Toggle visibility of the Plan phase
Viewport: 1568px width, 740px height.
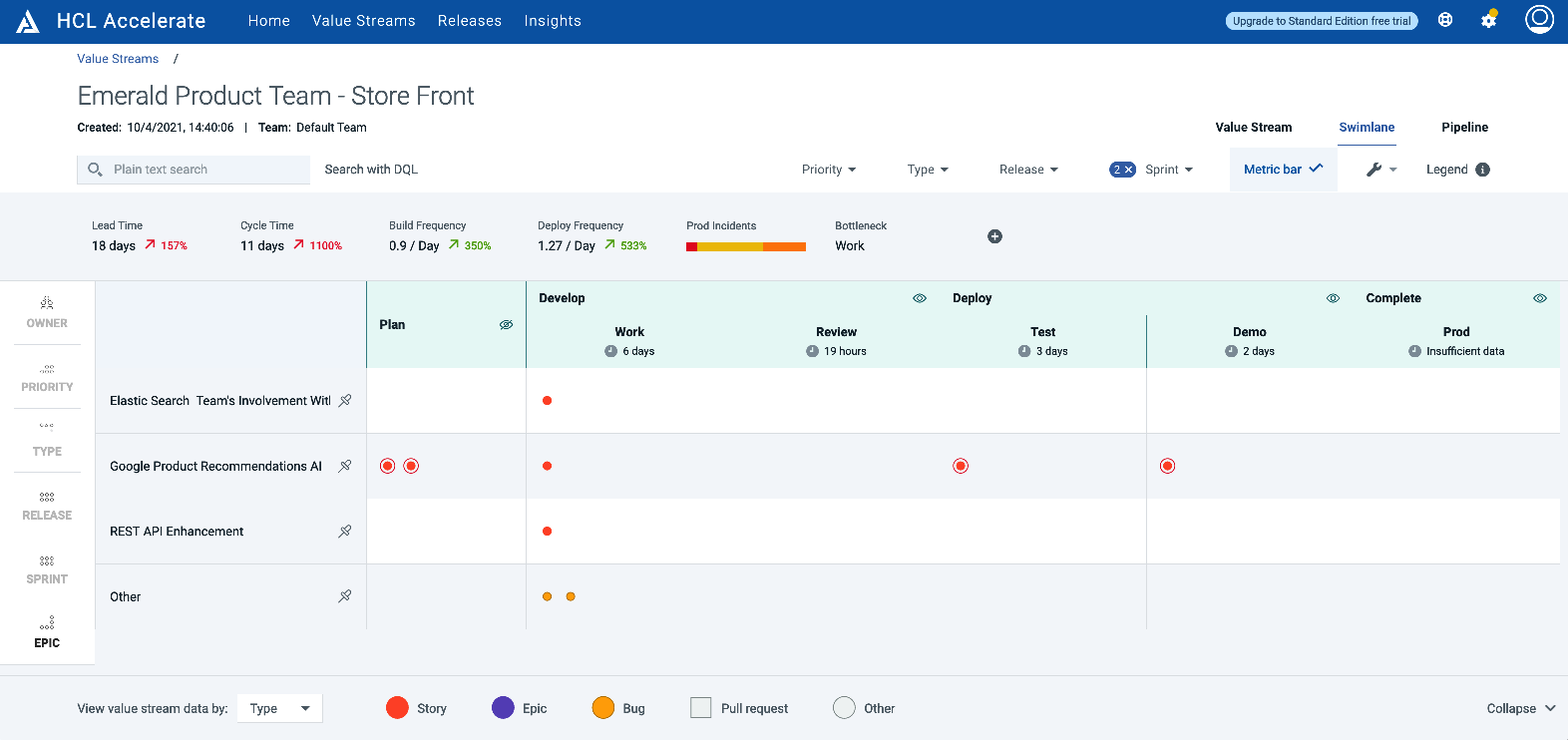pos(506,325)
